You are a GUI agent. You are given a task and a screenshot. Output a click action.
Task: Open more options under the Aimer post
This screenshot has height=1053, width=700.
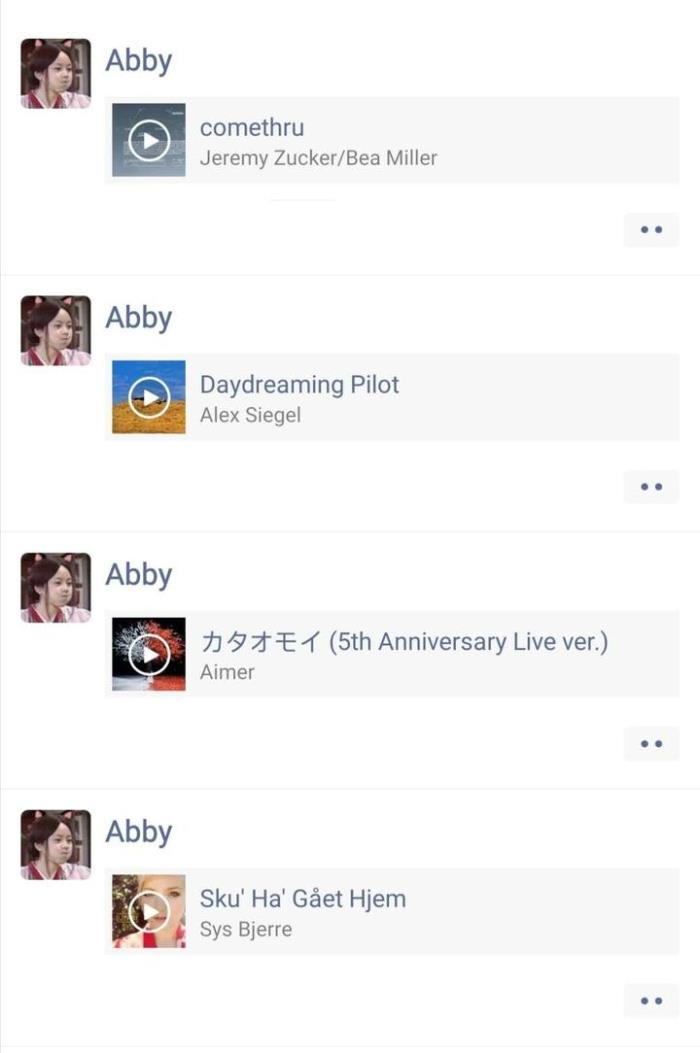click(x=651, y=744)
